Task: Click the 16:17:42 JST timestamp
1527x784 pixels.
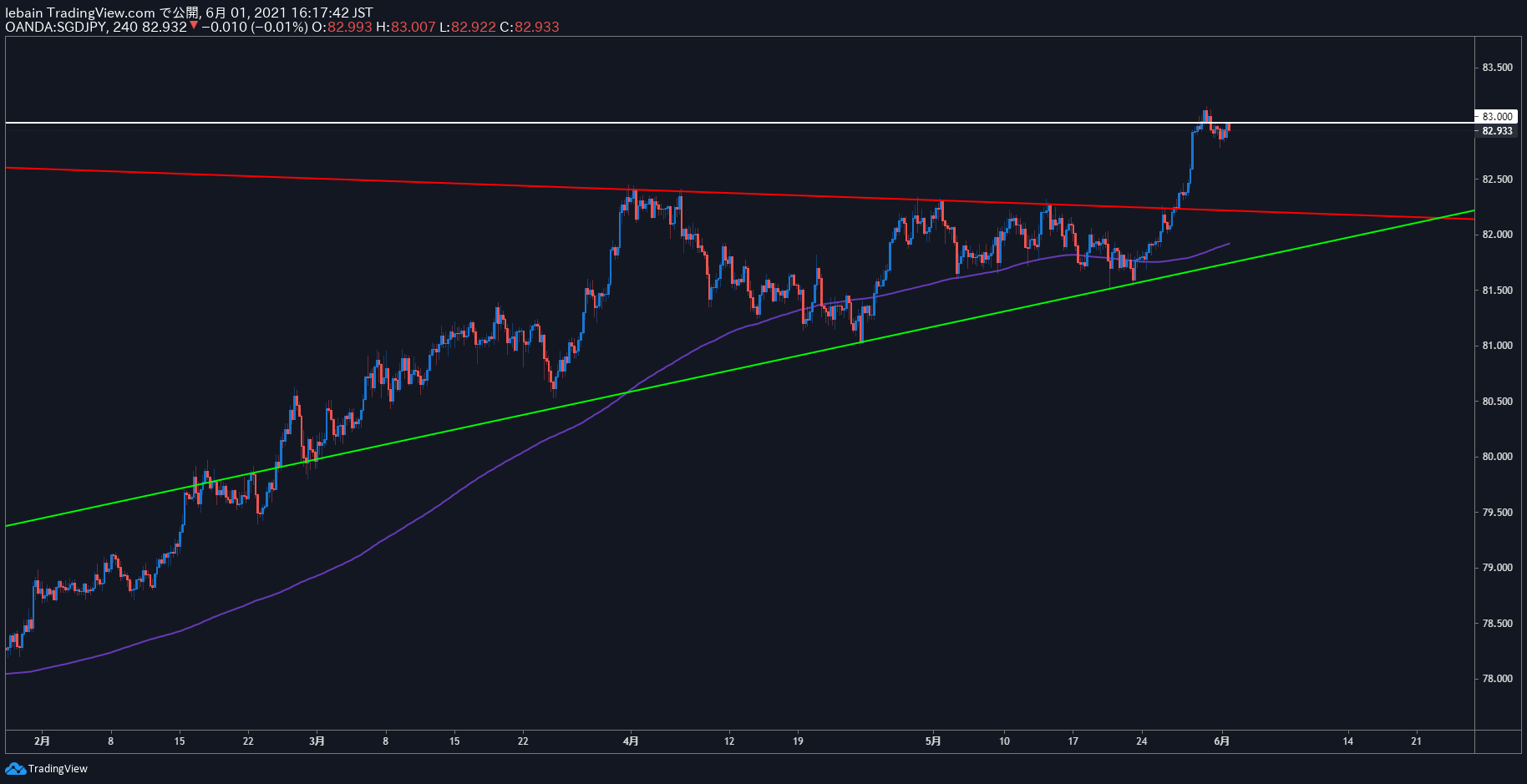Action: [320, 13]
